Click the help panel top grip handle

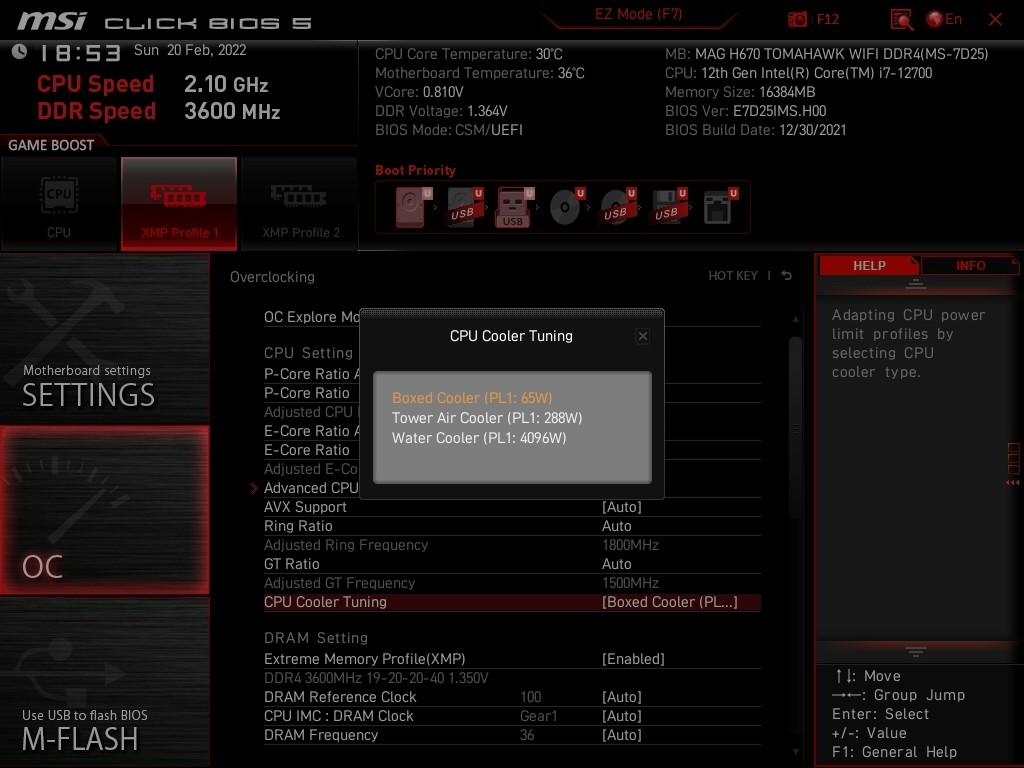click(x=916, y=284)
